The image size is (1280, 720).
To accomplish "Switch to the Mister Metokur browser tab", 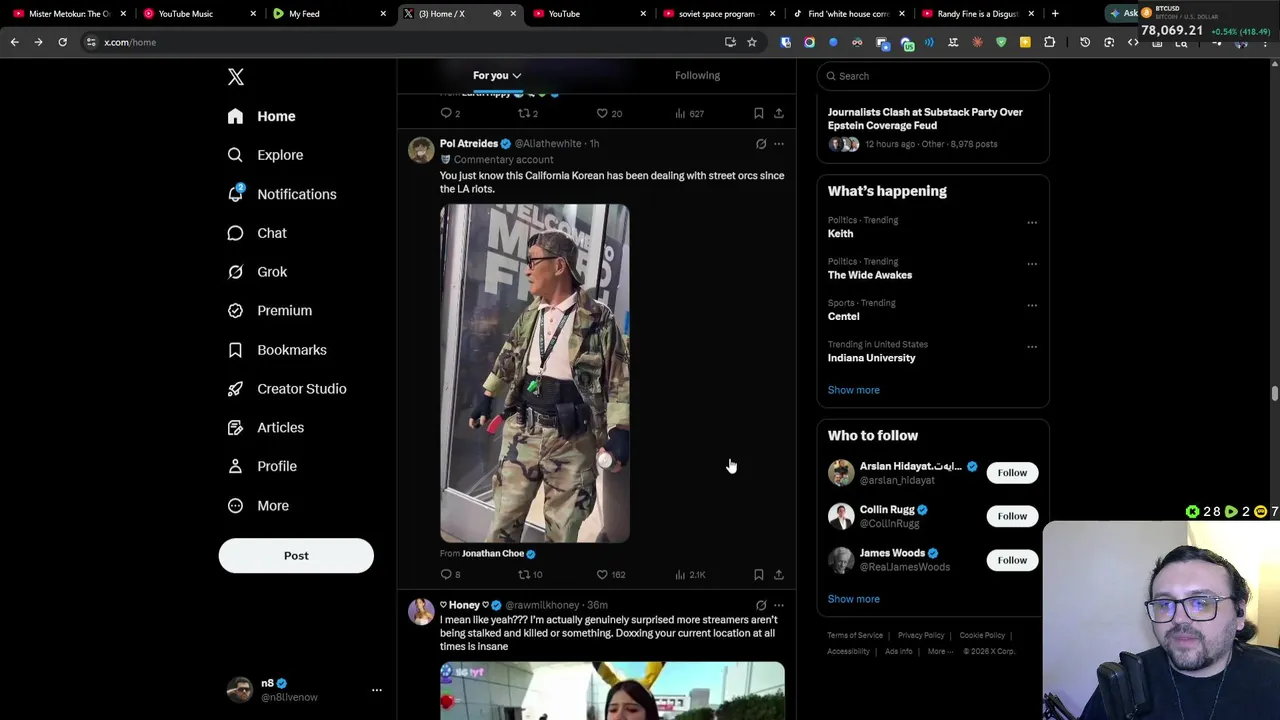I will 70,14.
